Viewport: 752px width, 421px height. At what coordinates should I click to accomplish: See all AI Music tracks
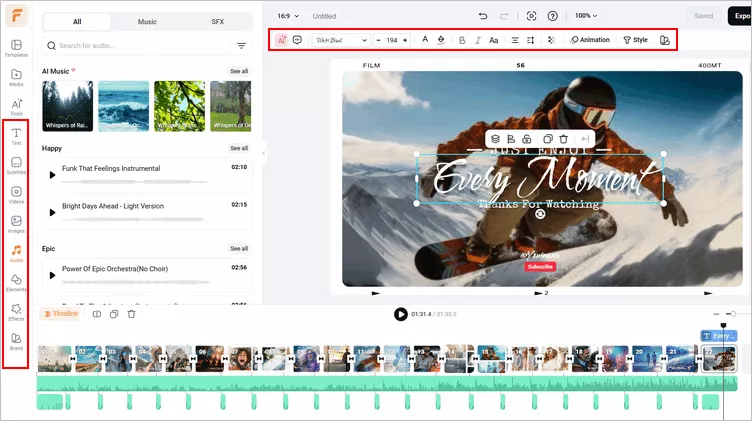(x=239, y=71)
